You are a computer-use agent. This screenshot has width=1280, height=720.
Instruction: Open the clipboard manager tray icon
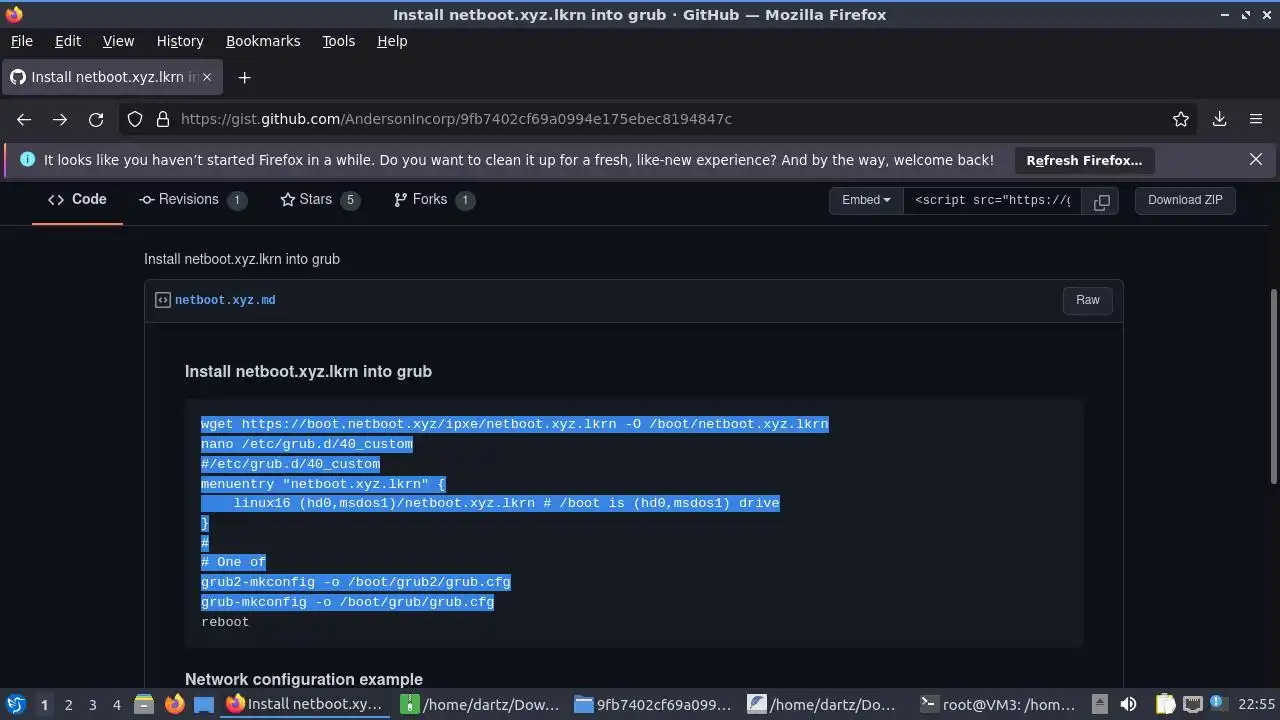tap(1165, 704)
